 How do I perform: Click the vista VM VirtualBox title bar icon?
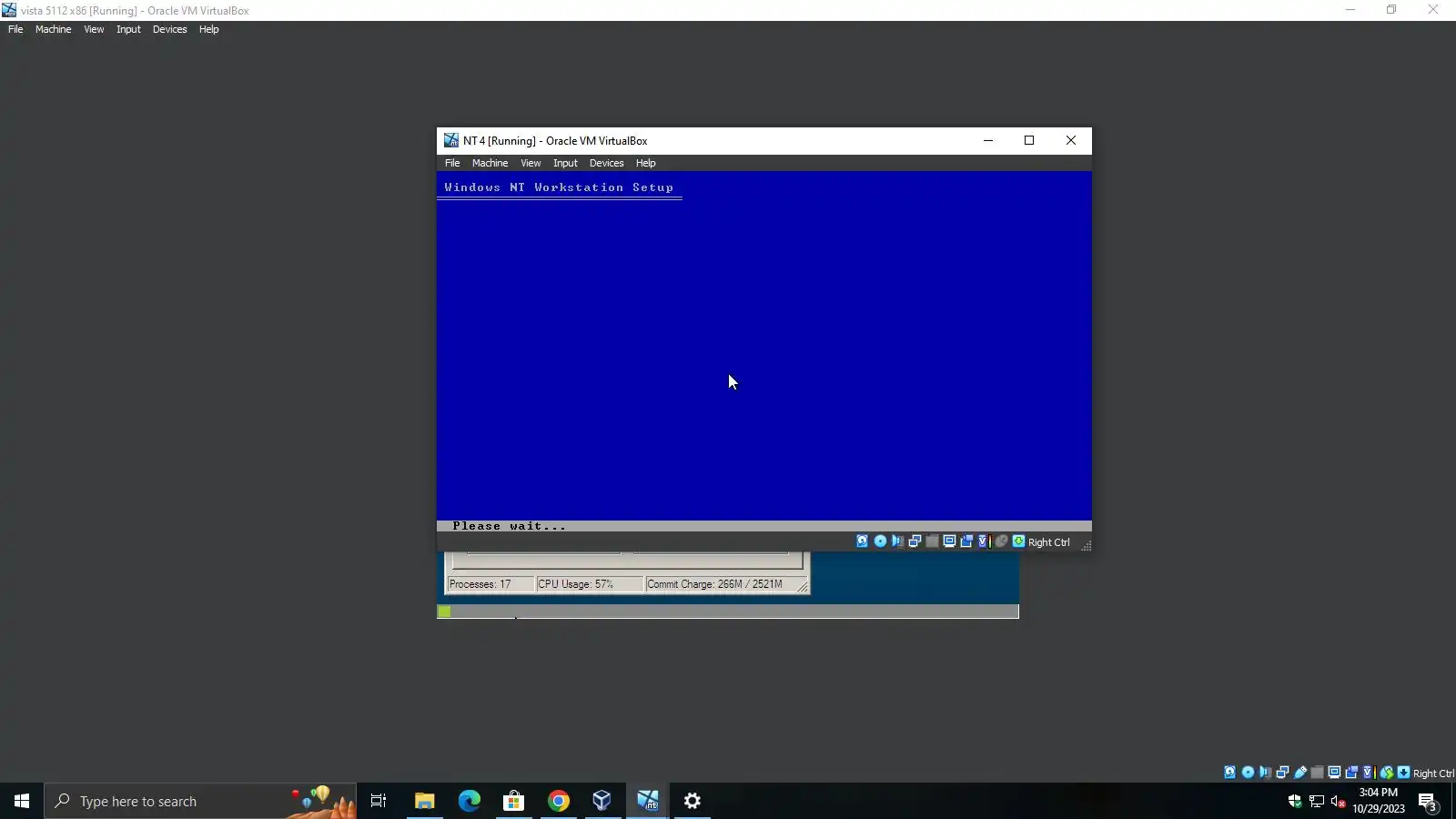point(9,10)
